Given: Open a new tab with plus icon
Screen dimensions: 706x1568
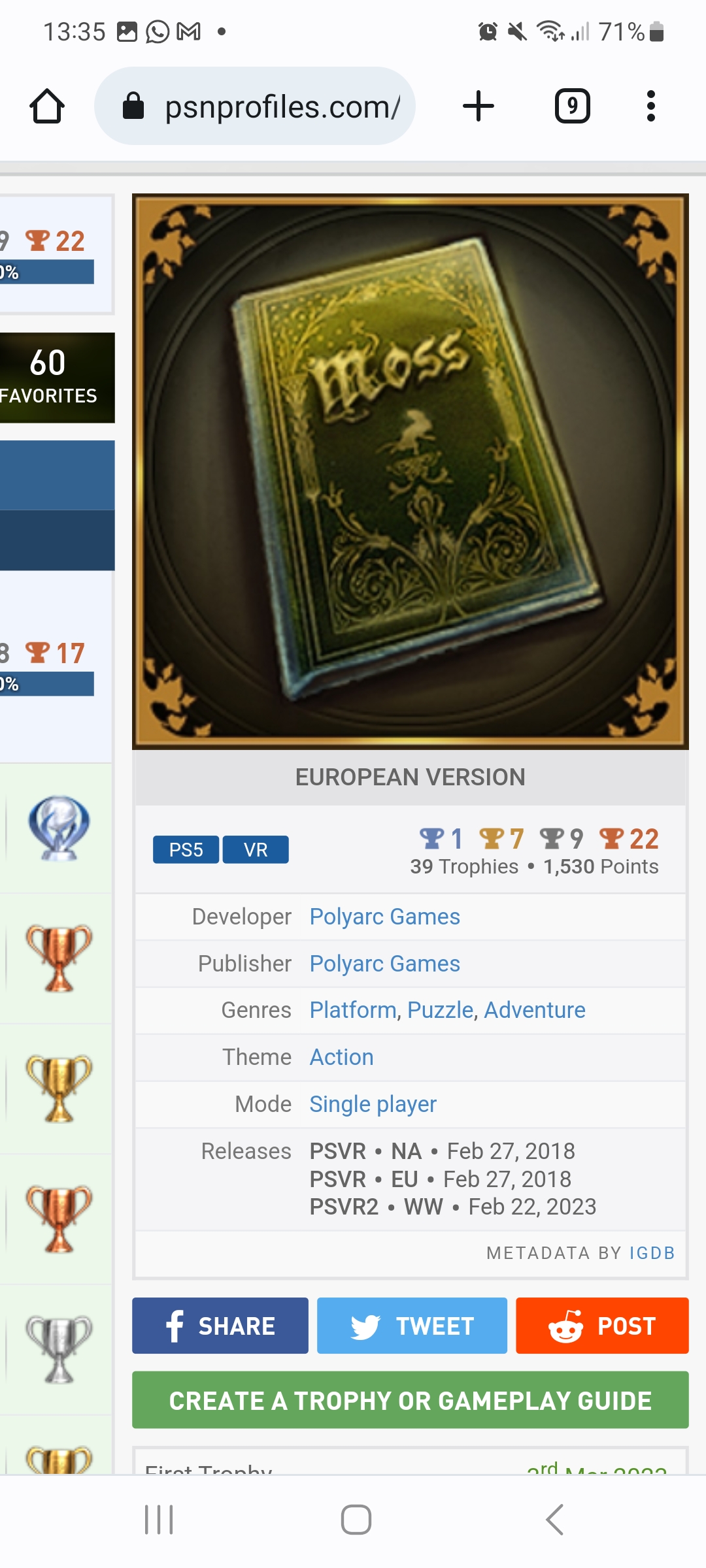Looking at the screenshot, I should pos(479,106).
